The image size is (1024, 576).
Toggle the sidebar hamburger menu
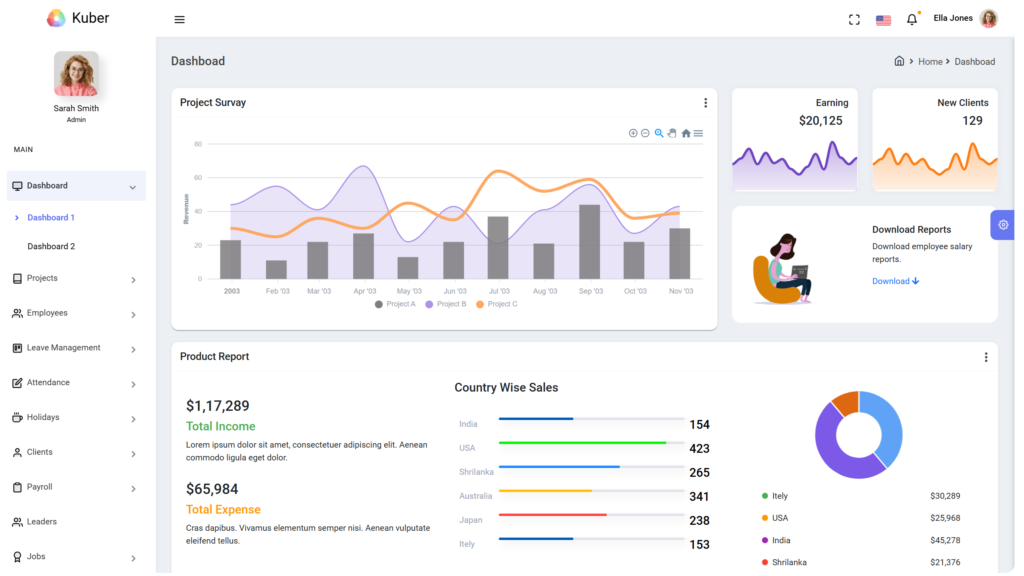180,19
